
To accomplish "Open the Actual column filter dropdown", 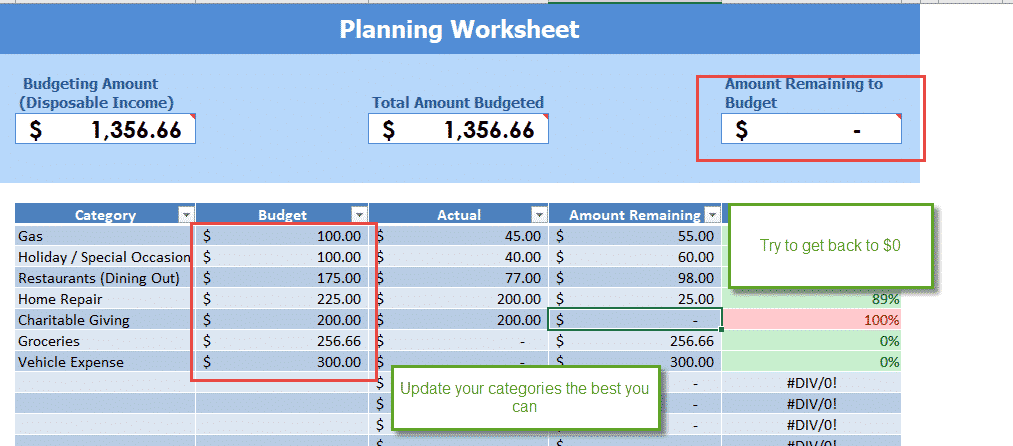I will 538,214.
